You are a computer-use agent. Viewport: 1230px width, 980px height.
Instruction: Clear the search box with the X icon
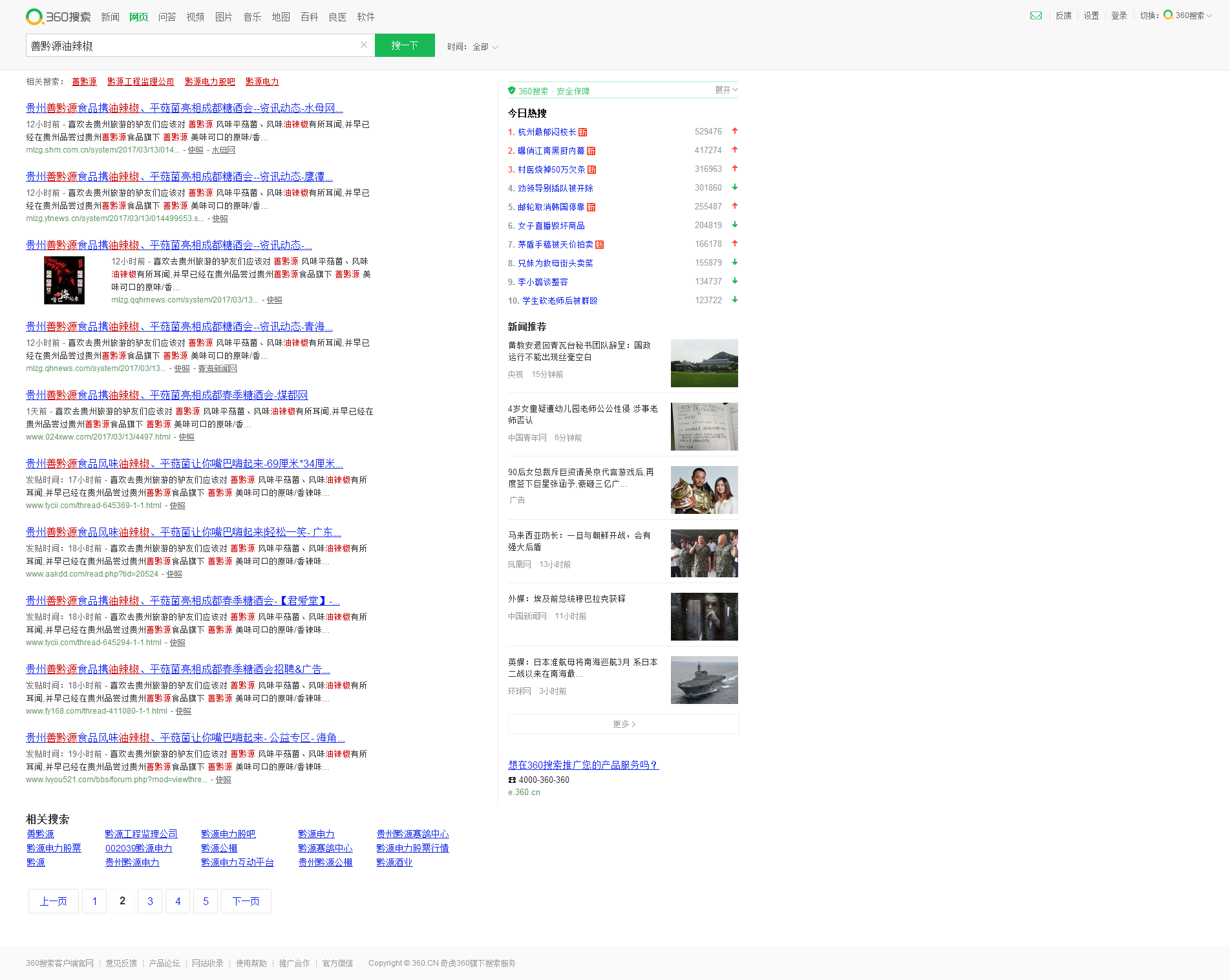tap(364, 45)
